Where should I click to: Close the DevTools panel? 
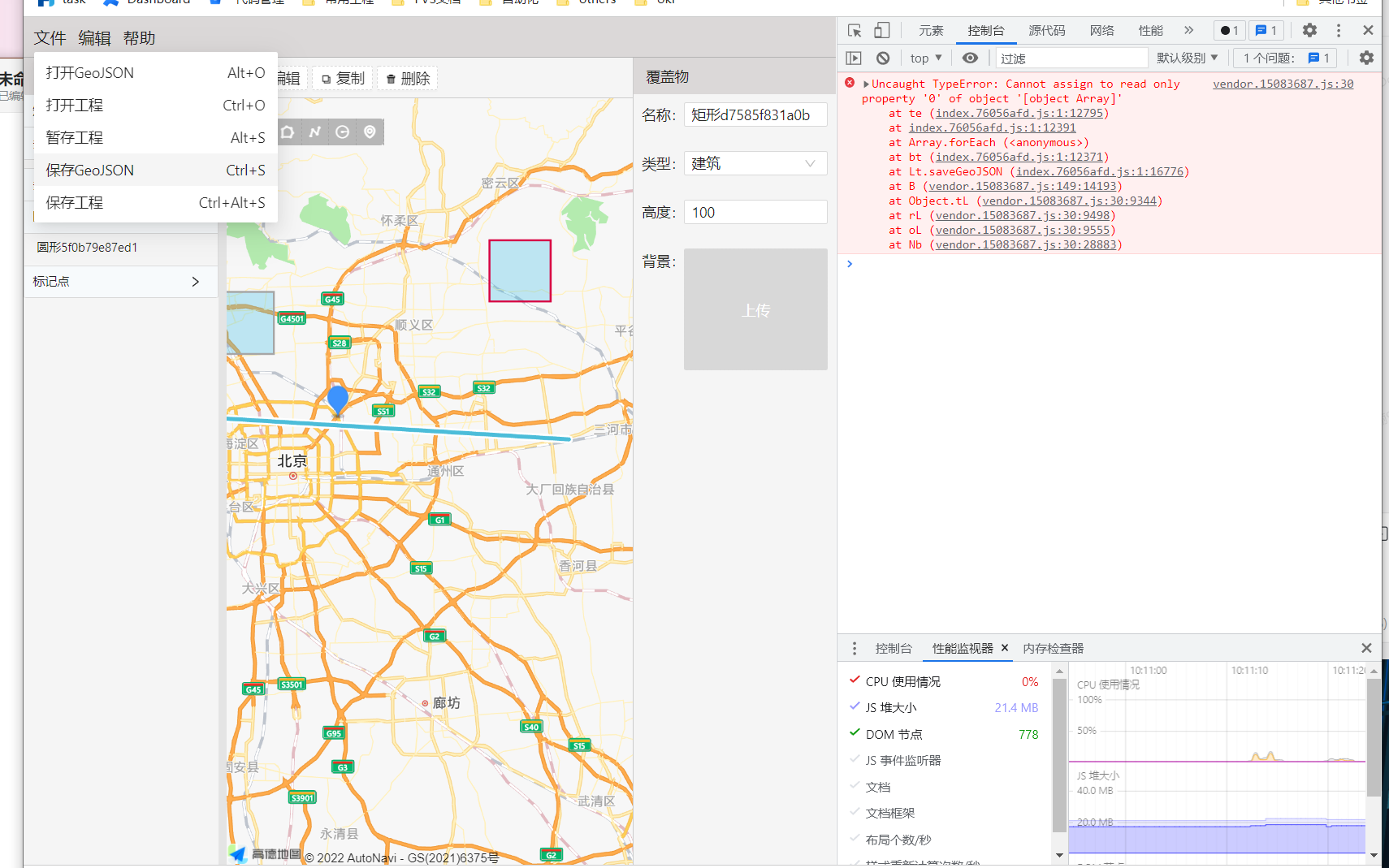(1368, 30)
